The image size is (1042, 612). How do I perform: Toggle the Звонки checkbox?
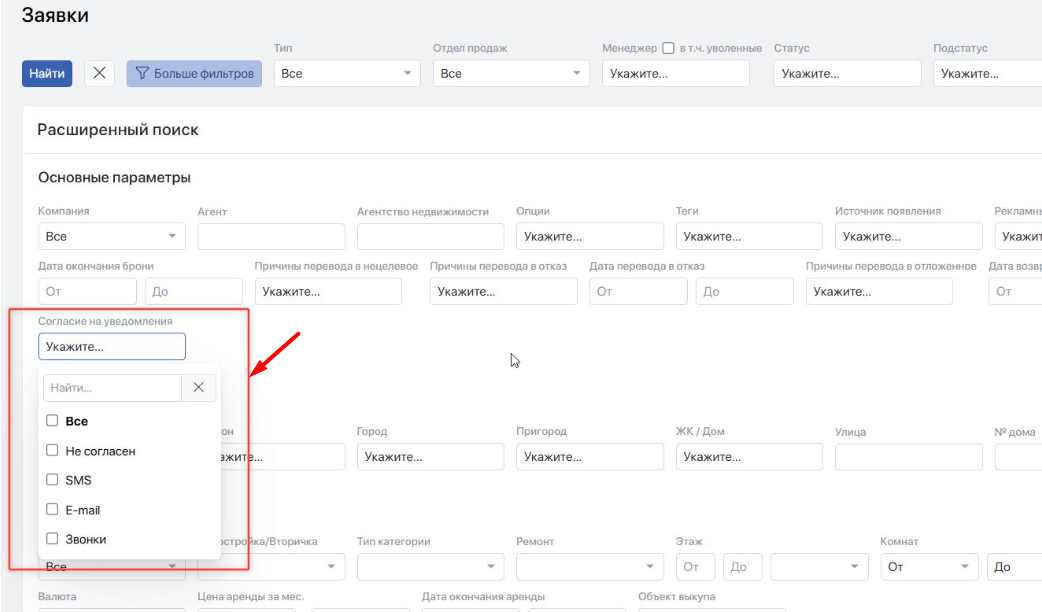pyautogui.click(x=52, y=539)
